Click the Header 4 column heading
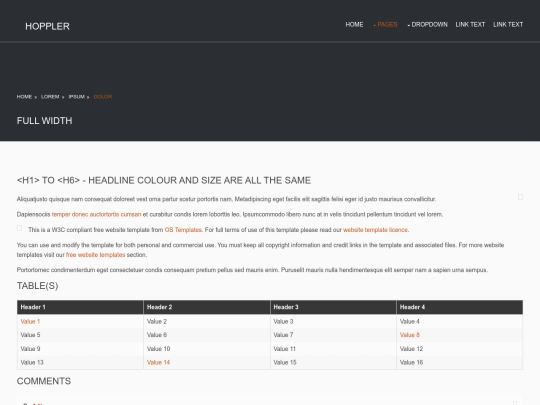Screen dimensions: 540x405 tap(460, 307)
